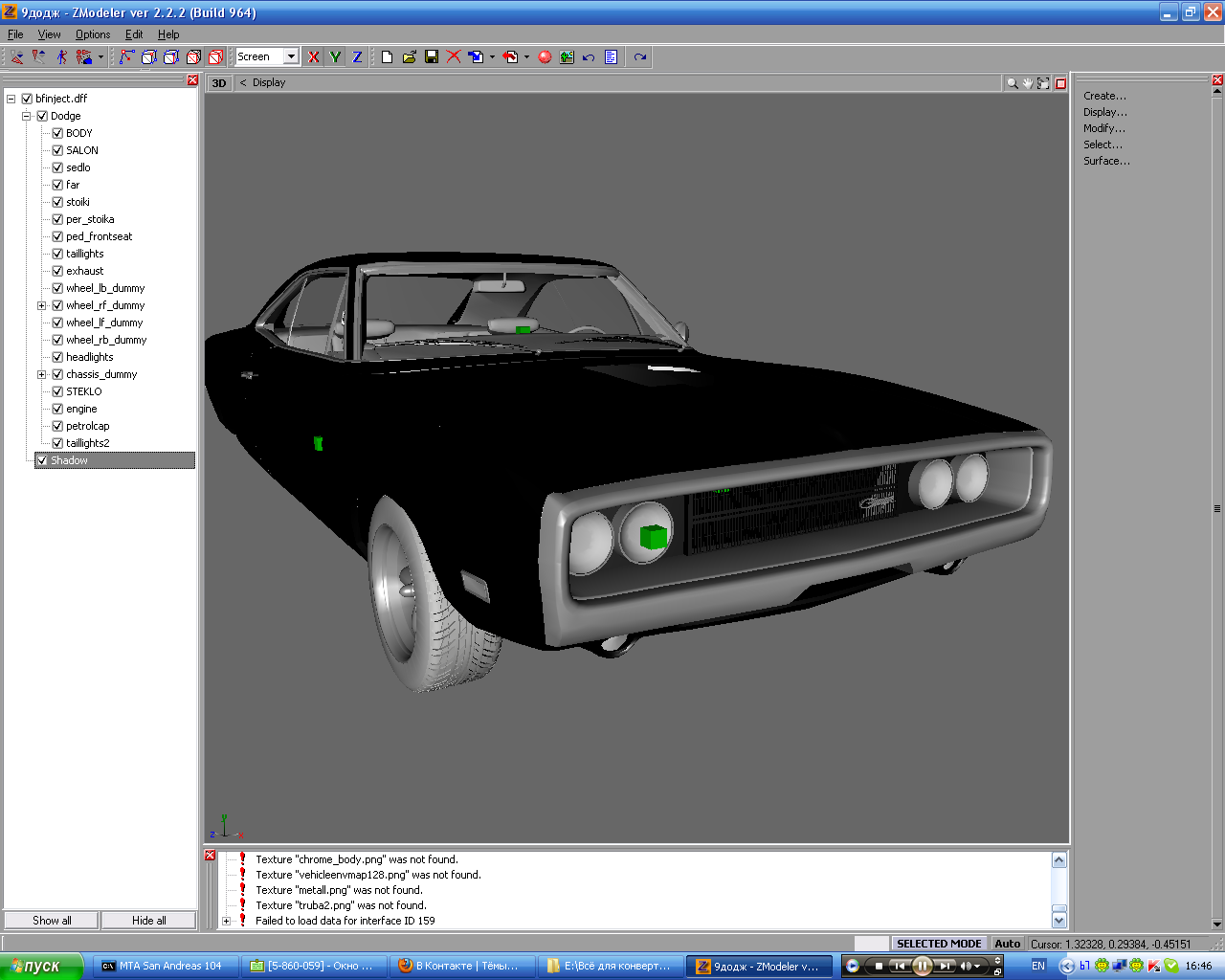Click the Show all button
1225x980 pixels.
(52, 921)
